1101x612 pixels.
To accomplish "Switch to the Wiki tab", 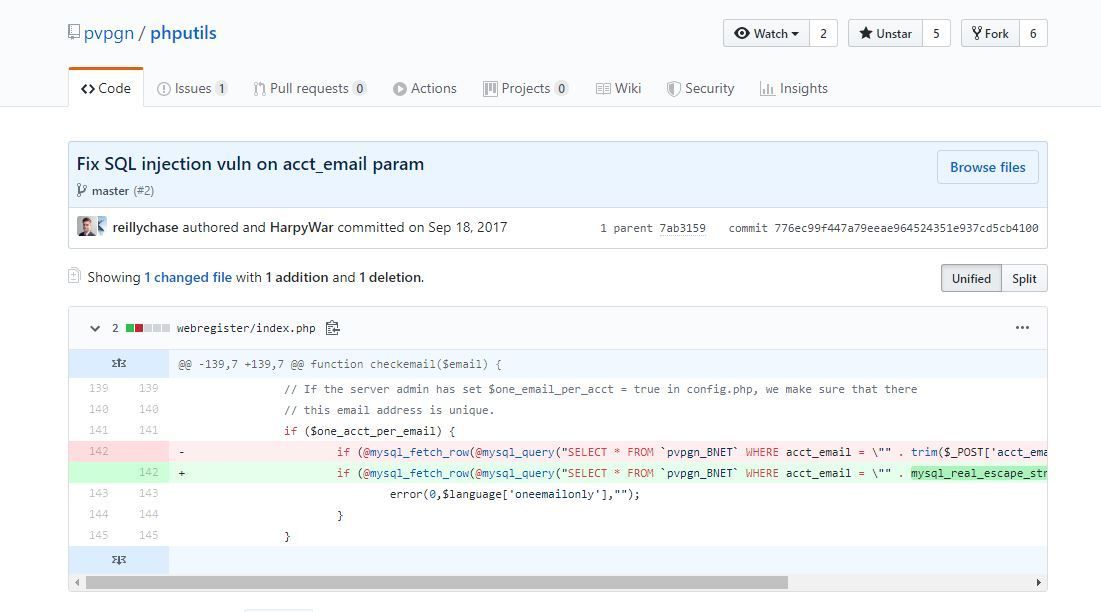I will pyautogui.click(x=618, y=88).
